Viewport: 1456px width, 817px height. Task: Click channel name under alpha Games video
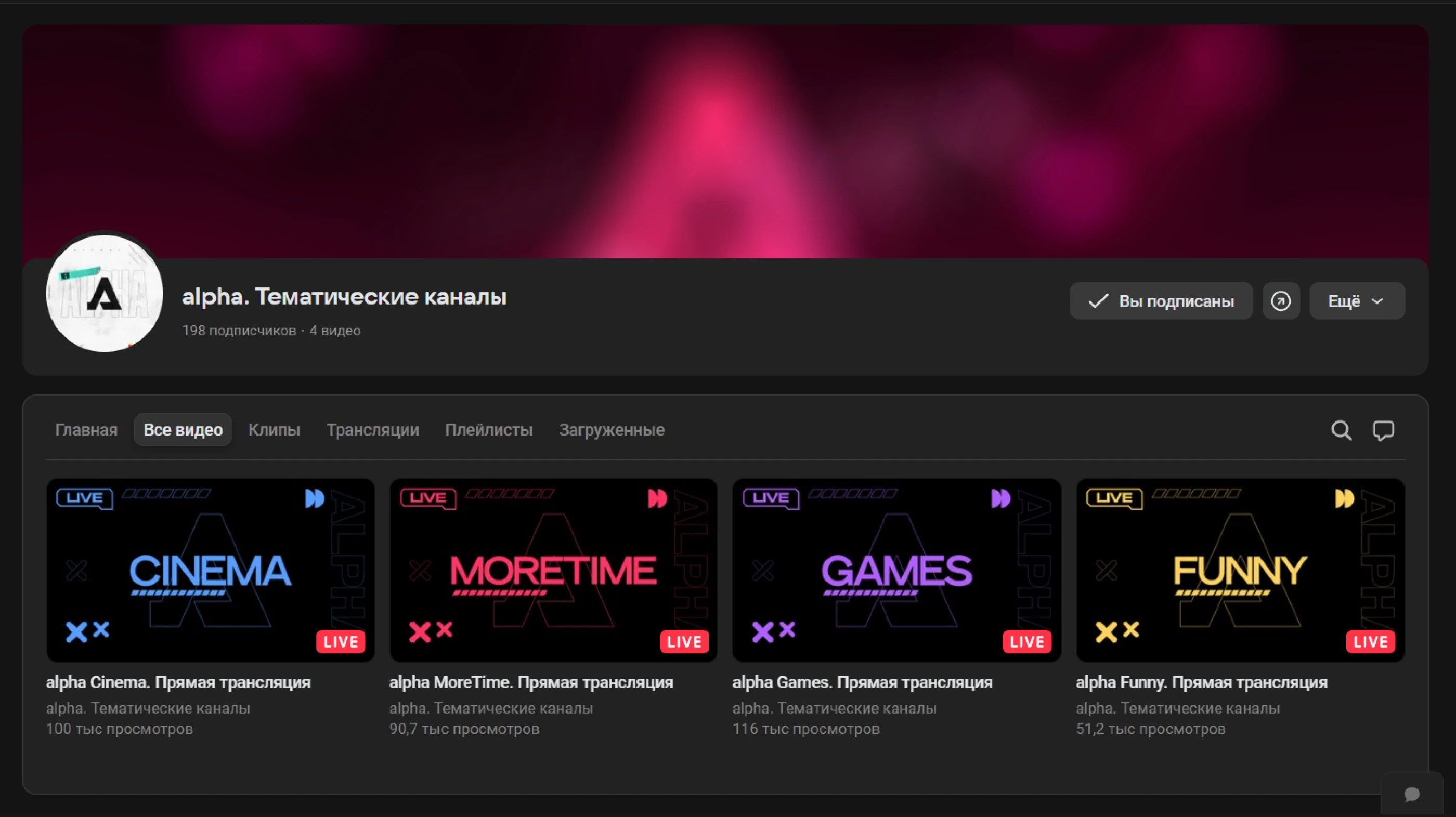click(834, 708)
